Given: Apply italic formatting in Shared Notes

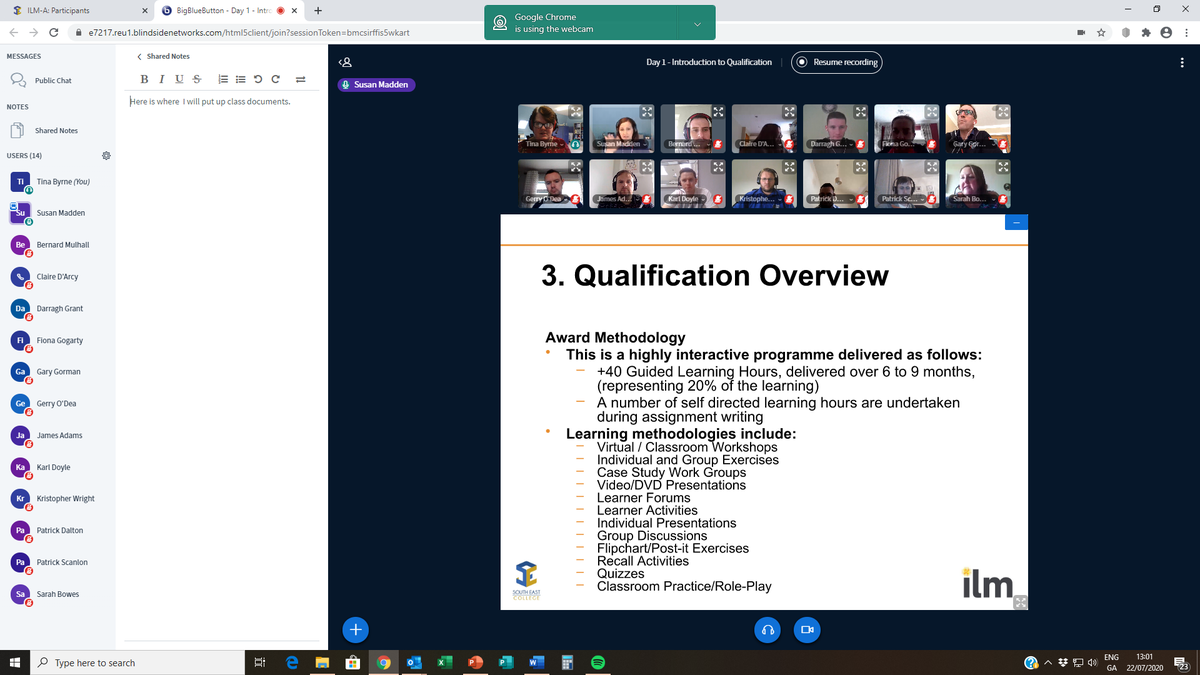Looking at the screenshot, I should (162, 79).
